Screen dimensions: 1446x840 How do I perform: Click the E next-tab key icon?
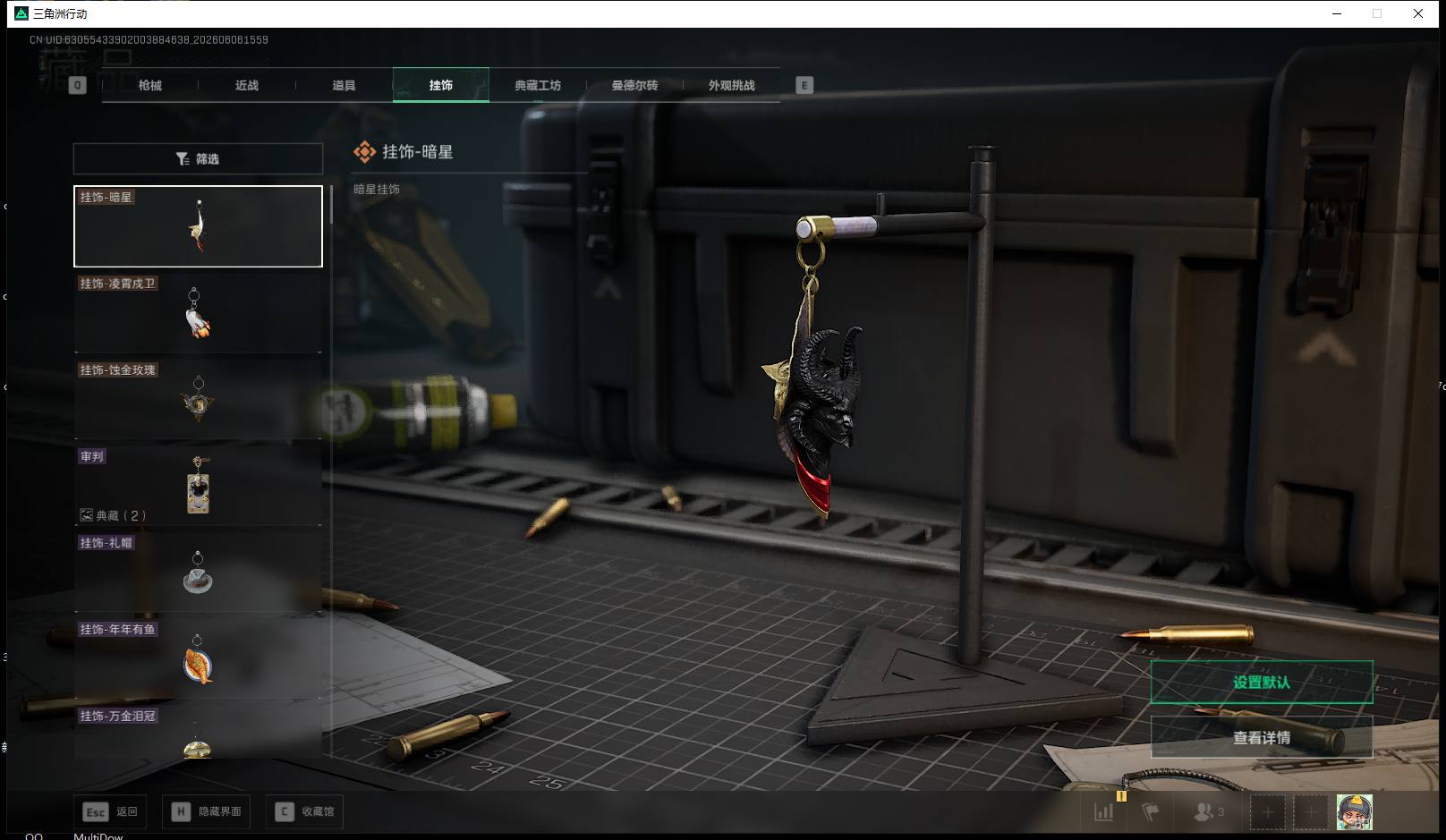[x=804, y=85]
